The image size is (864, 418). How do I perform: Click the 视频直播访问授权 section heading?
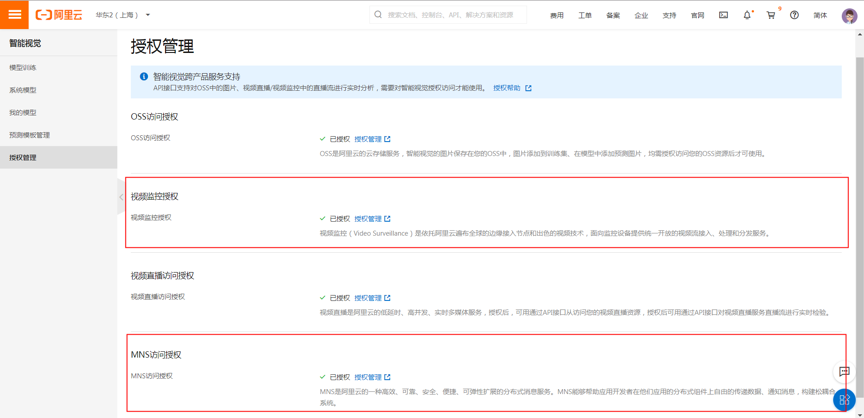pos(163,276)
